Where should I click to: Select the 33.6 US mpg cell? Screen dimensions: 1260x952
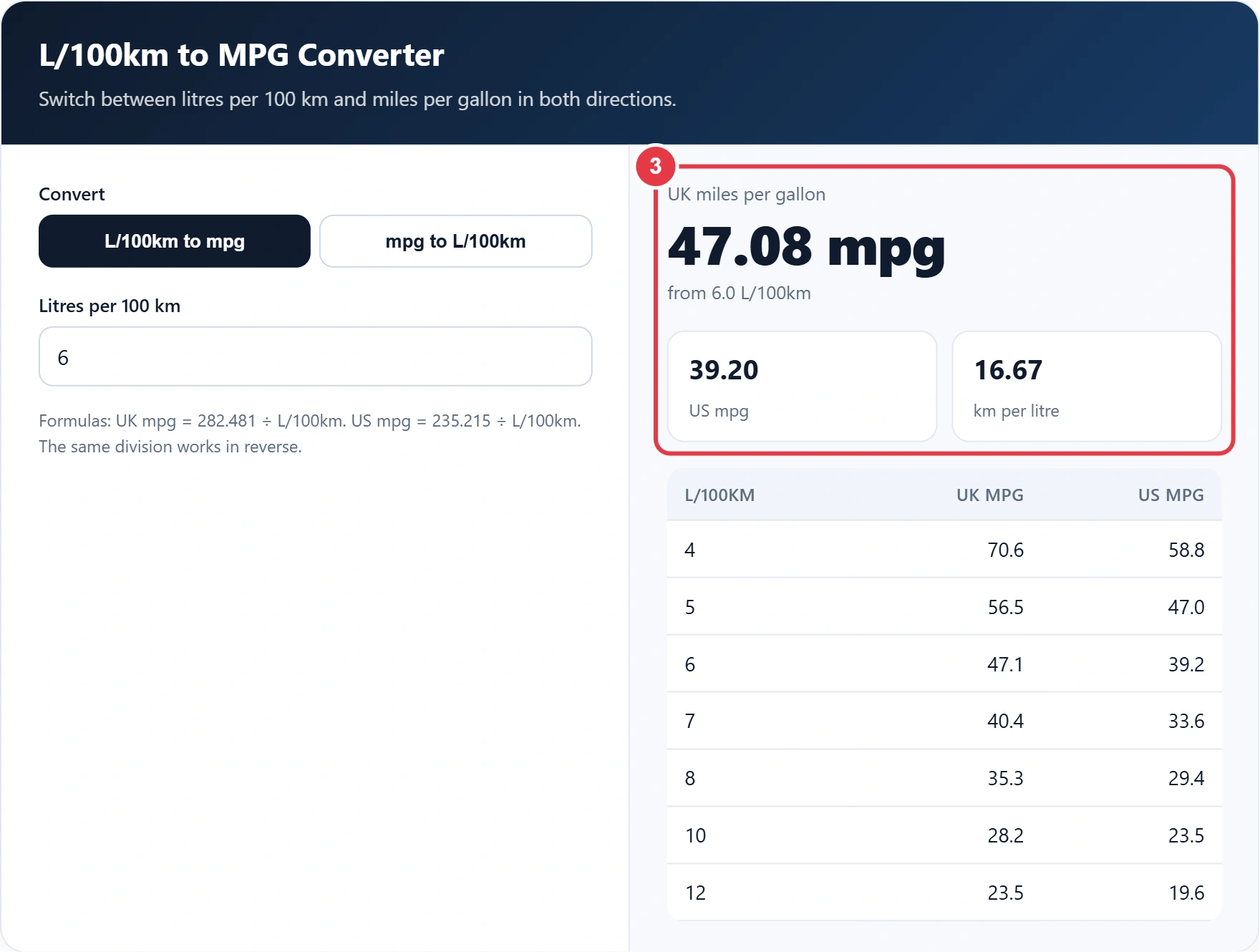(x=1186, y=721)
